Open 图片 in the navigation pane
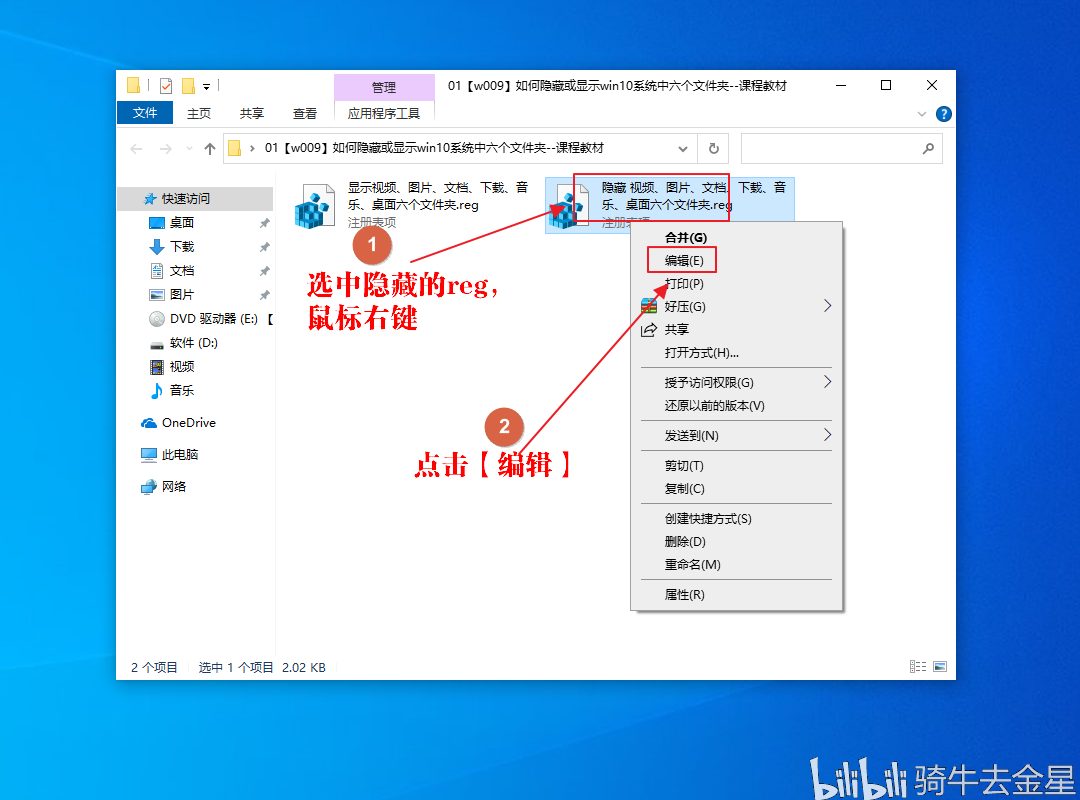This screenshot has width=1080, height=800. click(x=182, y=294)
